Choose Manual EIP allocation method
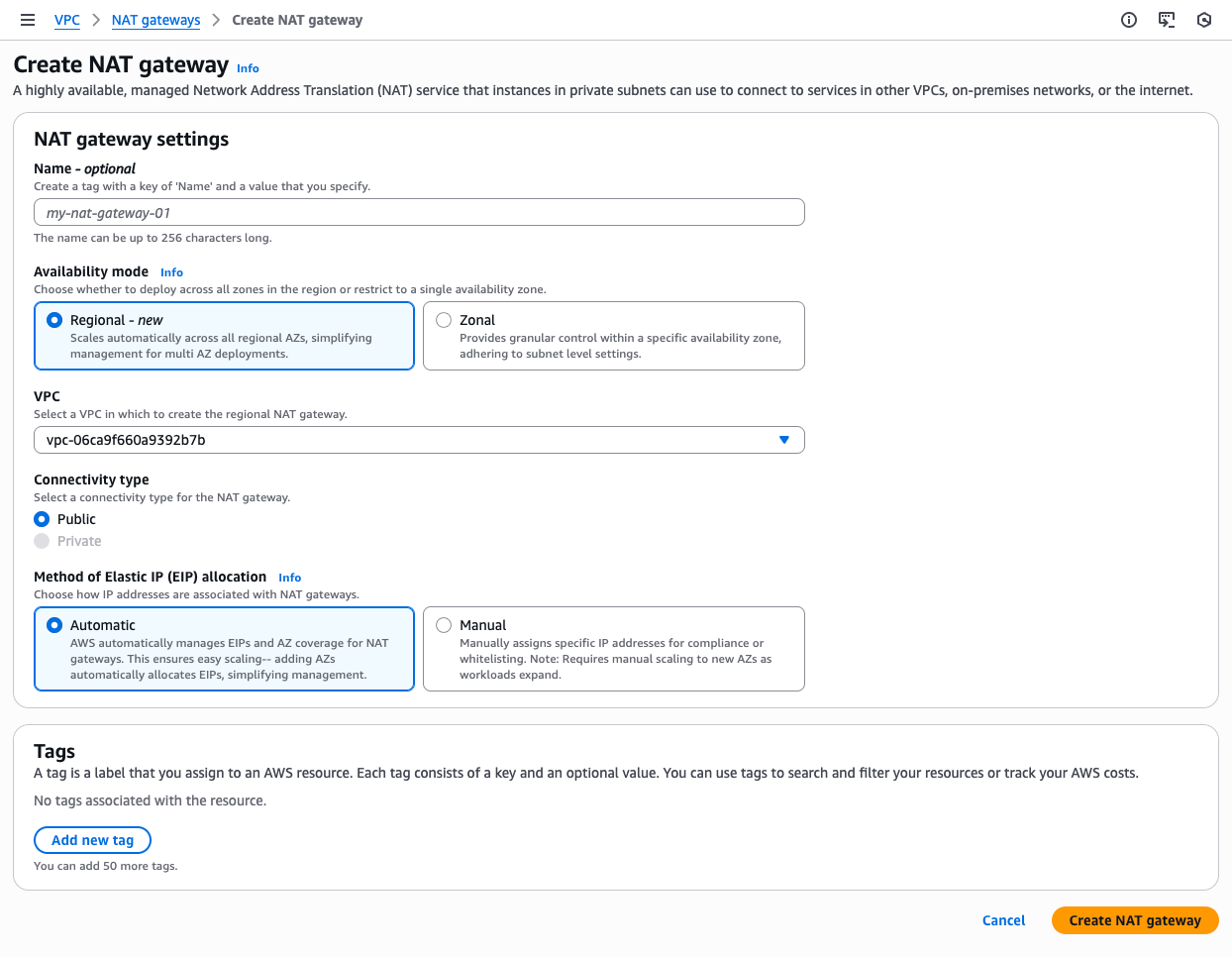 [x=445, y=625]
